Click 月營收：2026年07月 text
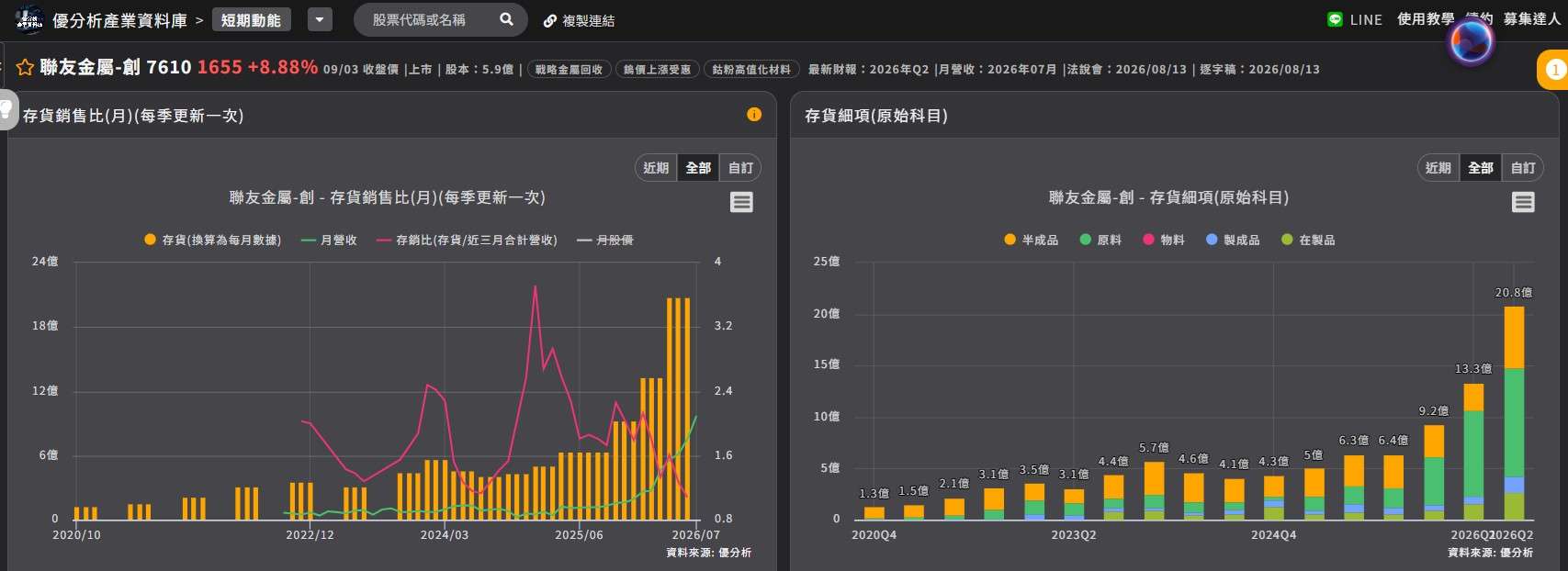This screenshot has width=1568, height=571. coord(998,69)
